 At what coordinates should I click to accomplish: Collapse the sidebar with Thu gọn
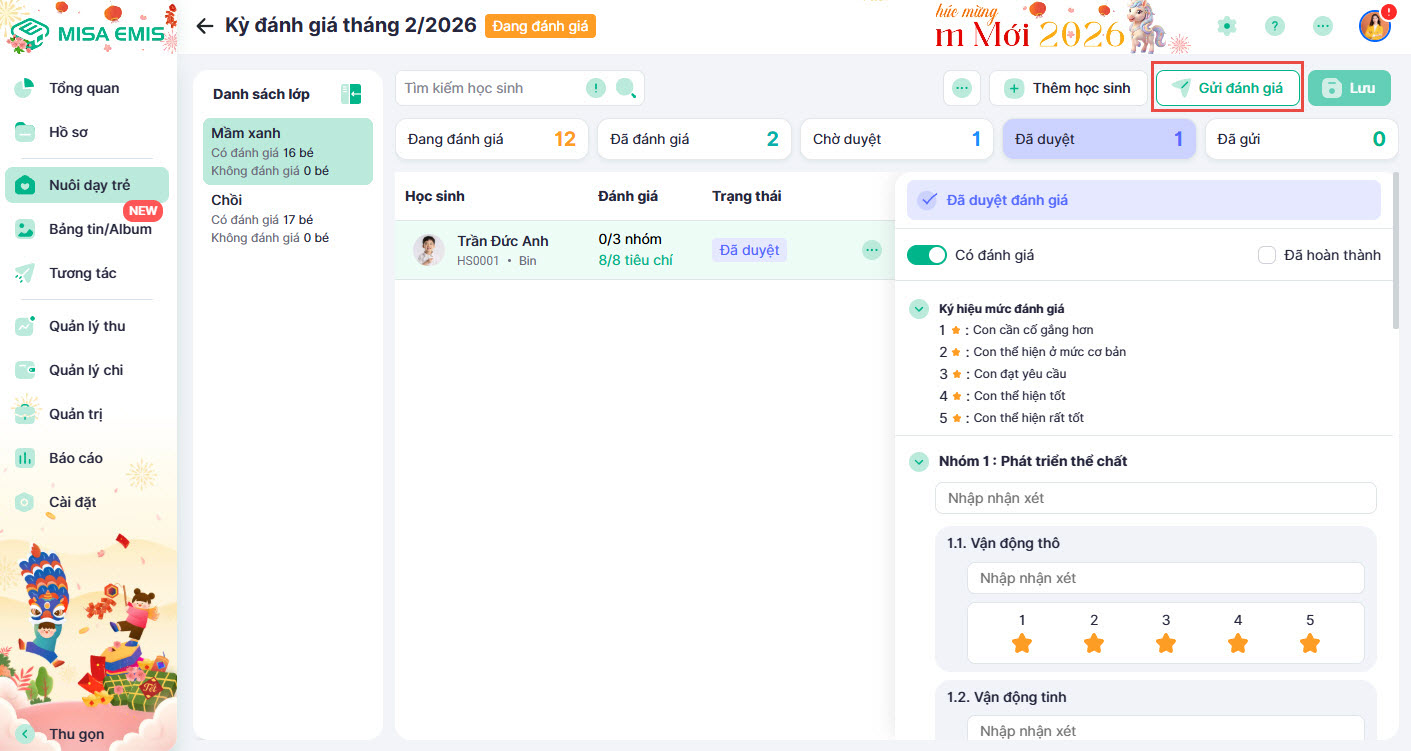coord(26,734)
